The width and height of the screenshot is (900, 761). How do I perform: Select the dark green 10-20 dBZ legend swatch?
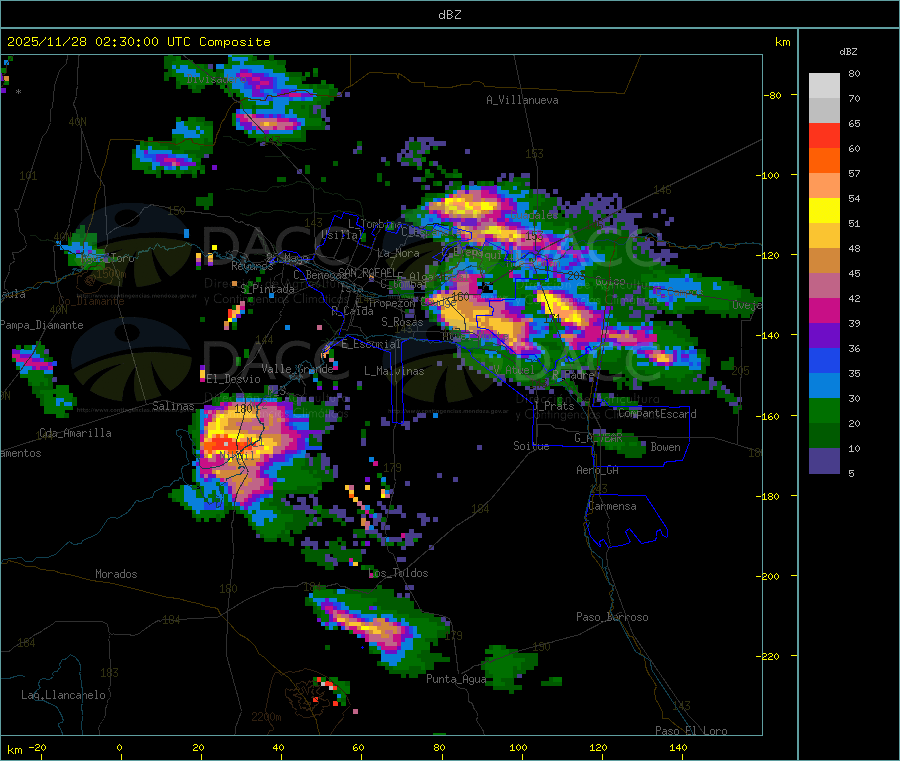click(x=824, y=436)
